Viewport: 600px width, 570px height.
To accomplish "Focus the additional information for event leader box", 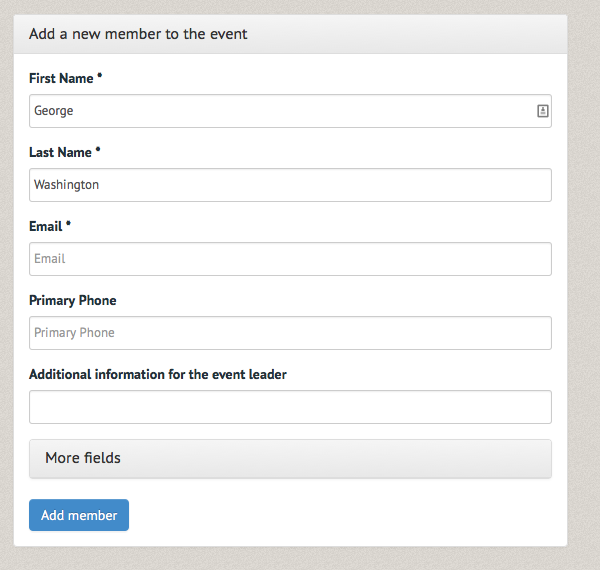I will pos(290,407).
